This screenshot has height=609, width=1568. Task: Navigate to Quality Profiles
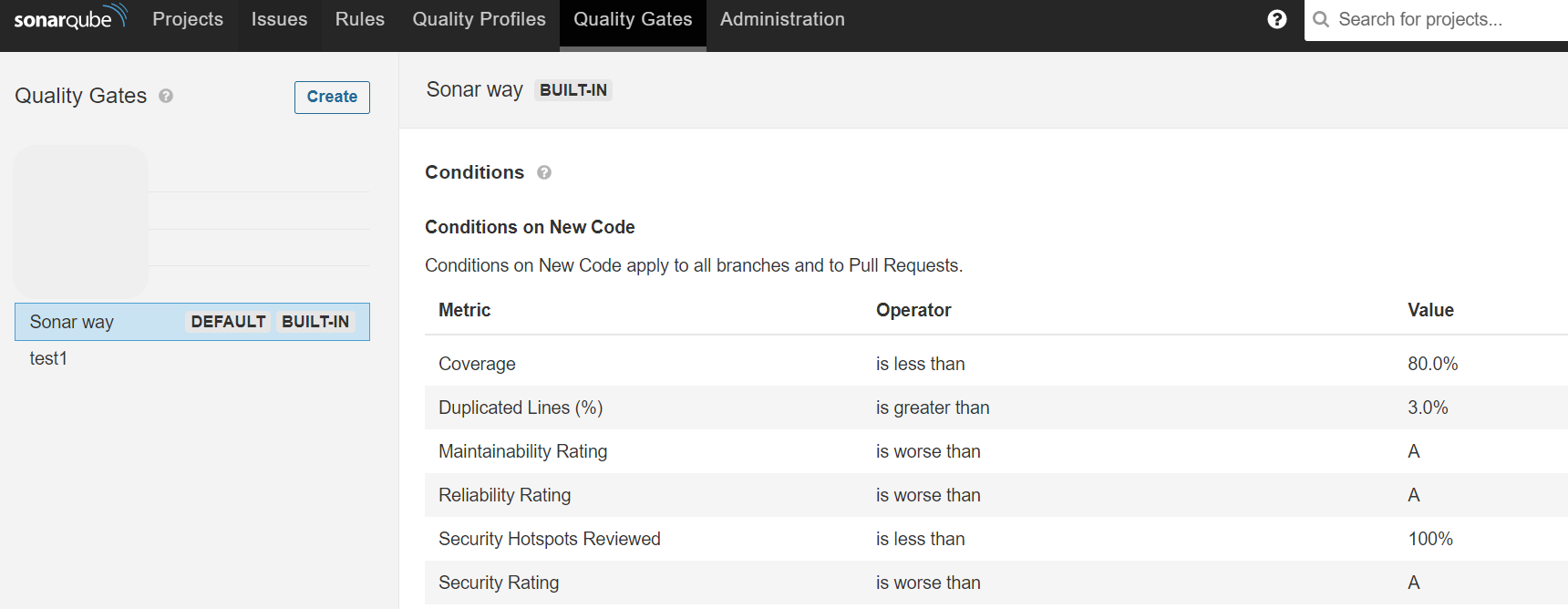[x=479, y=19]
